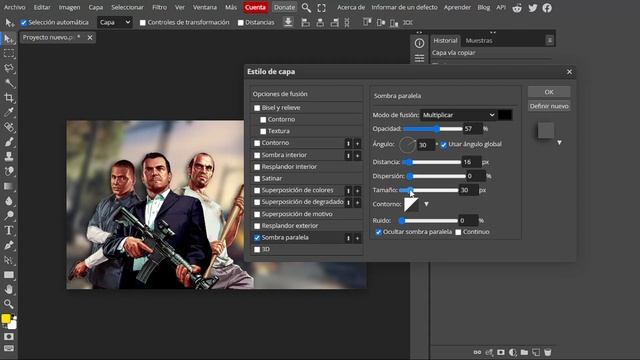Select the Spot Healing Brush tool
The height and width of the screenshot is (360, 640).
click(9, 127)
